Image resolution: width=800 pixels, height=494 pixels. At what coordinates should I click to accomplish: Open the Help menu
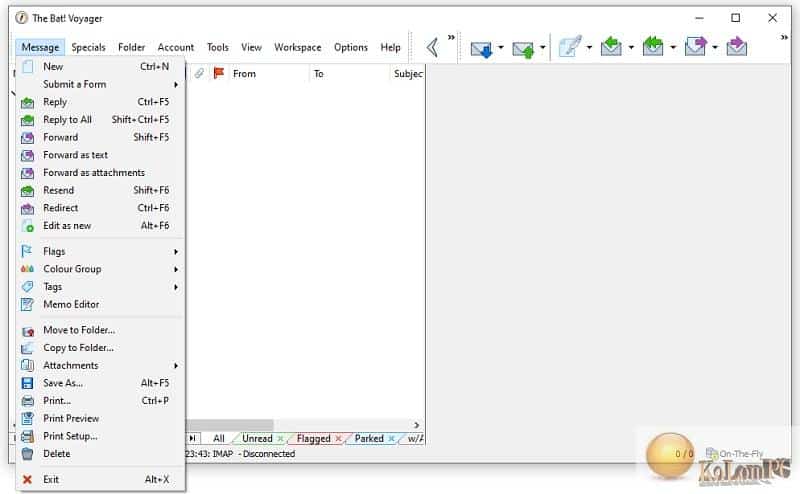(390, 47)
